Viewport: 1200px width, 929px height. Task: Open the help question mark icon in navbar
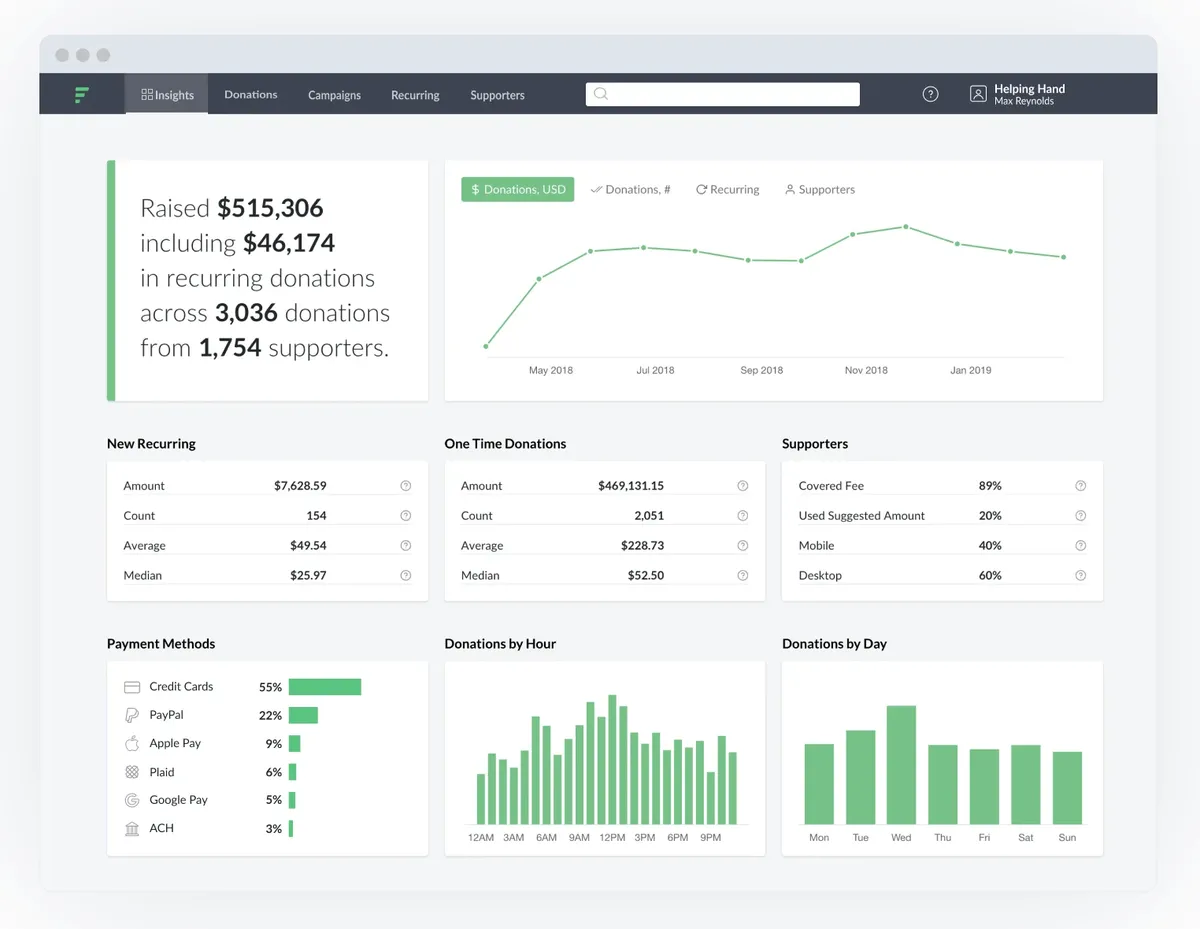930,94
